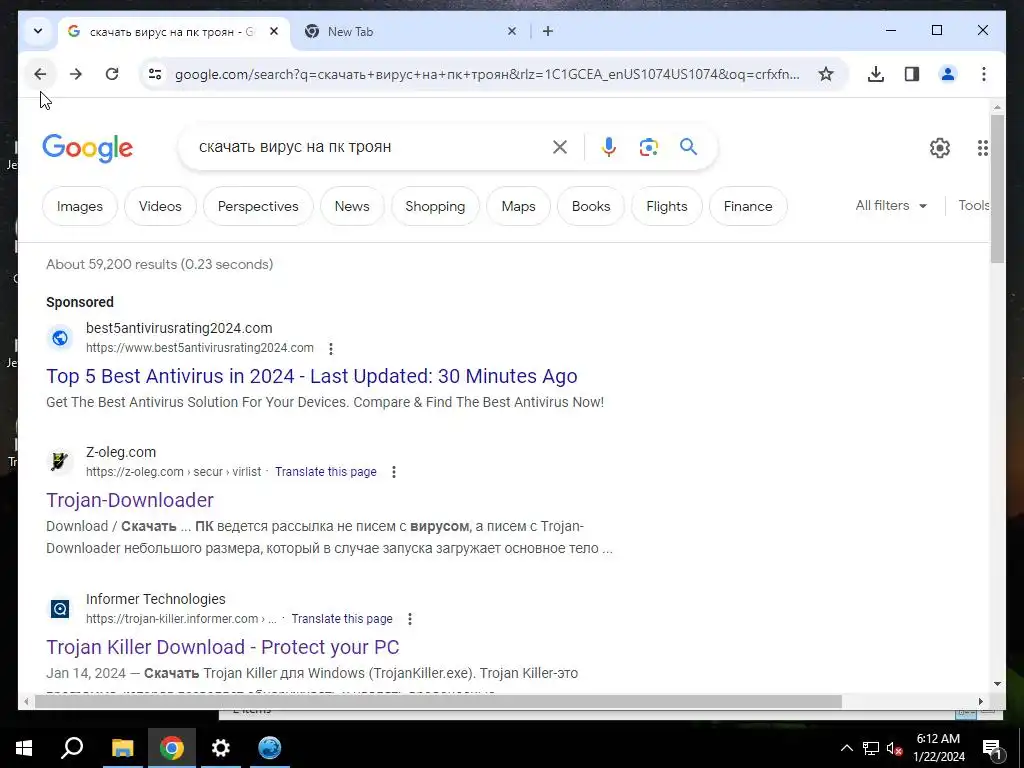Select the Shopping filter
1024x768 pixels.
[435, 206]
